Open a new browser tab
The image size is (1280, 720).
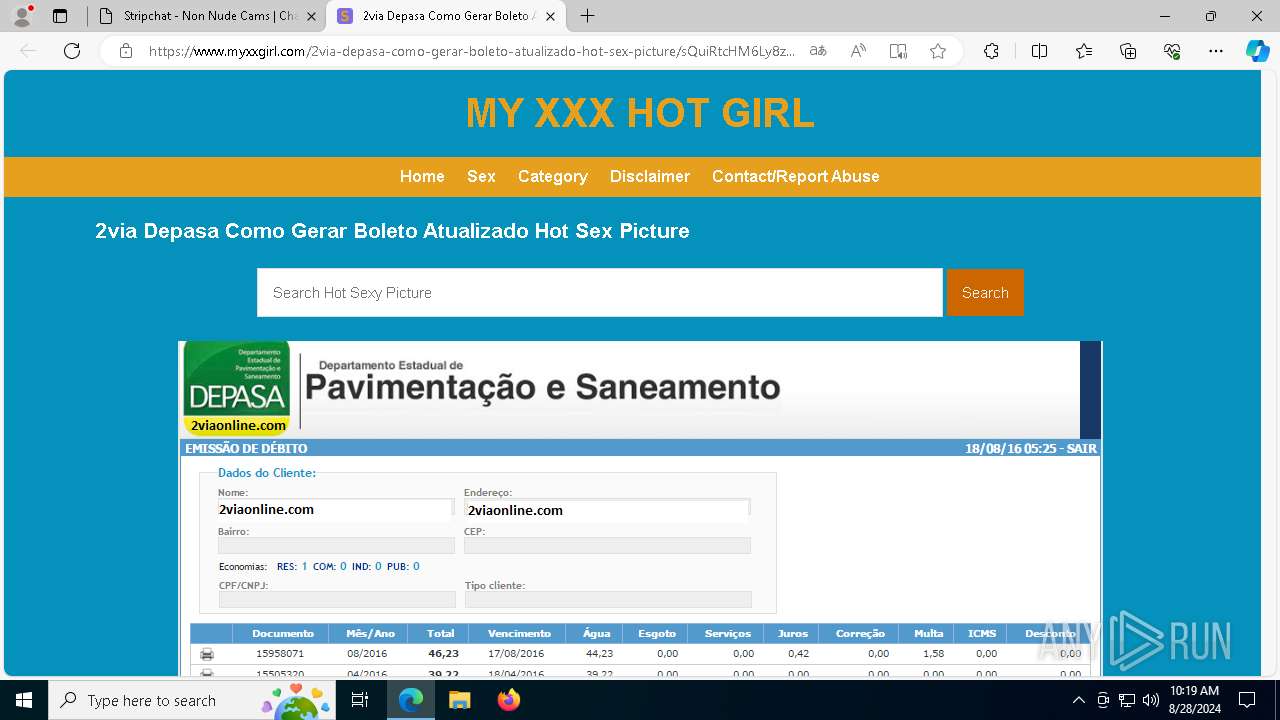click(x=588, y=16)
